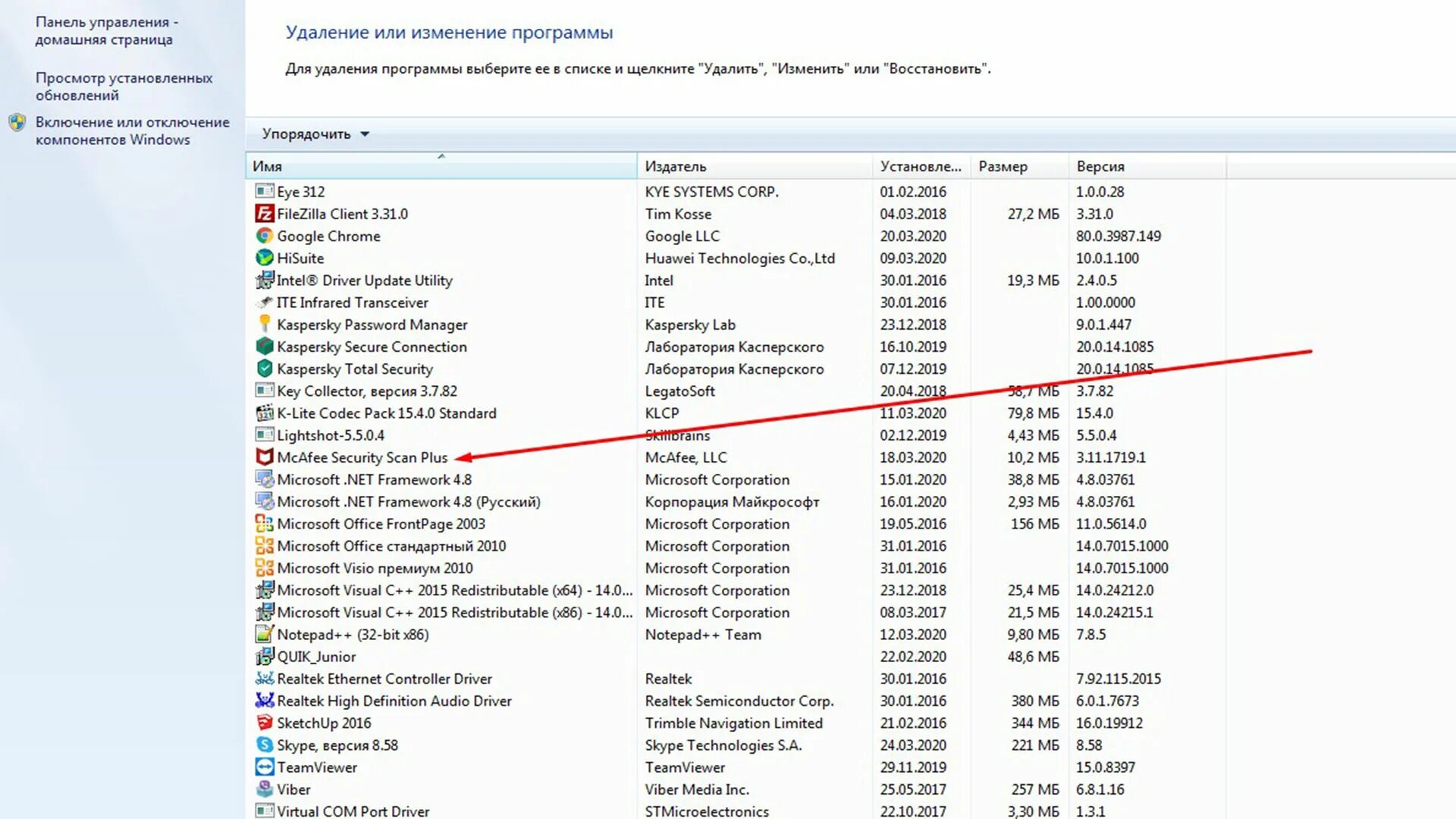Click the Skype program icon

tap(264, 745)
